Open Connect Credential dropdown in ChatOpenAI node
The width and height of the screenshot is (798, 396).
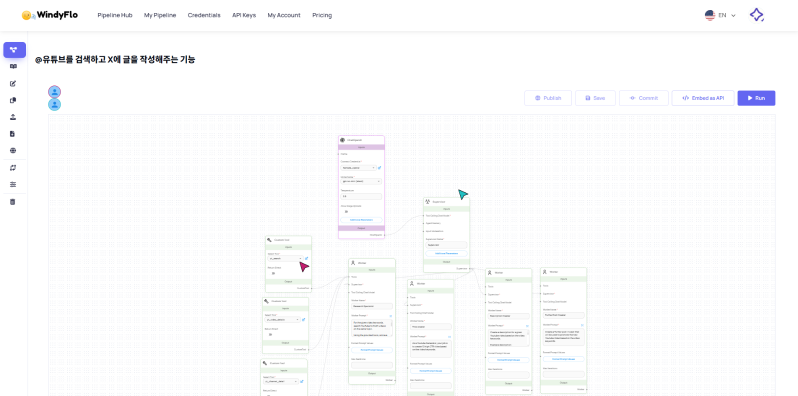coord(359,167)
